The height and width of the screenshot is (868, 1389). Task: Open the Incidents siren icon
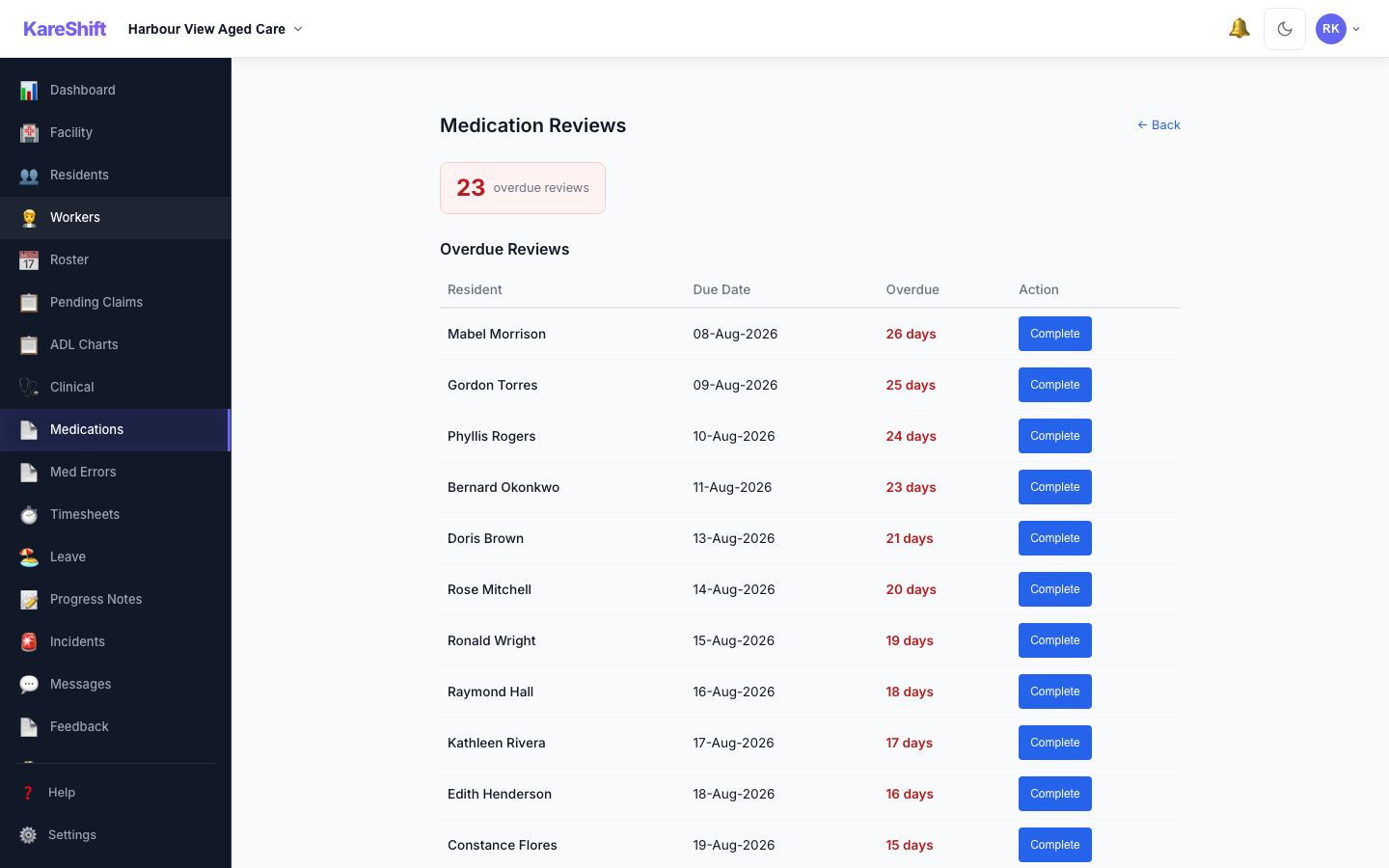[29, 641]
